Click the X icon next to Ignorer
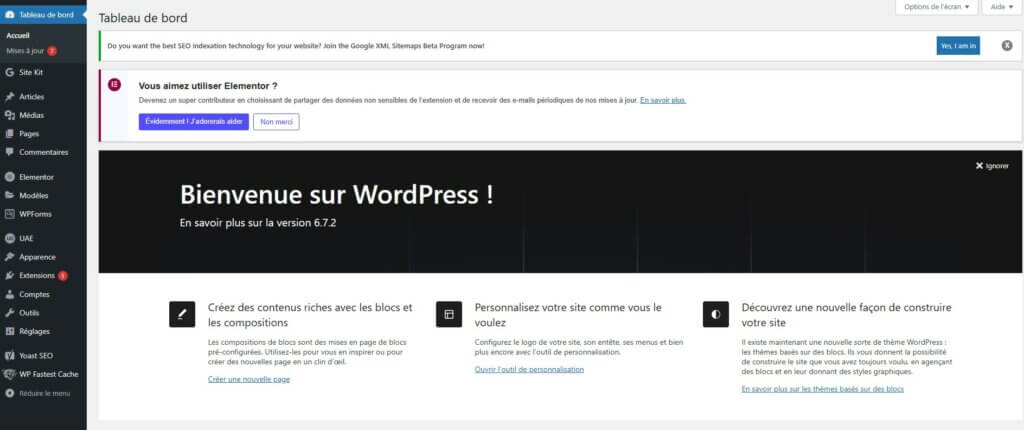This screenshot has height=430, width=1024. point(979,166)
